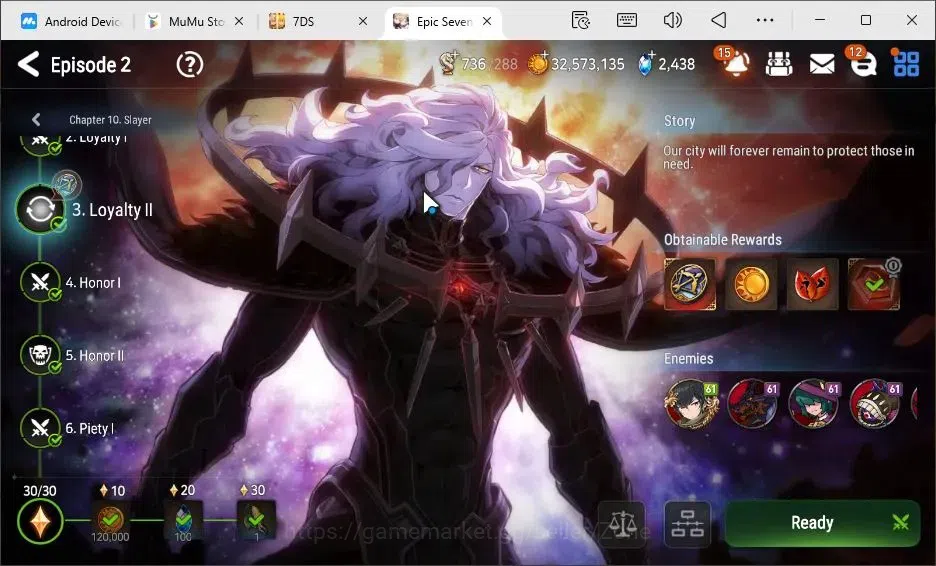Screen dimensions: 936x566
Task: Switch to the 7DS tab
Action: (x=318, y=21)
